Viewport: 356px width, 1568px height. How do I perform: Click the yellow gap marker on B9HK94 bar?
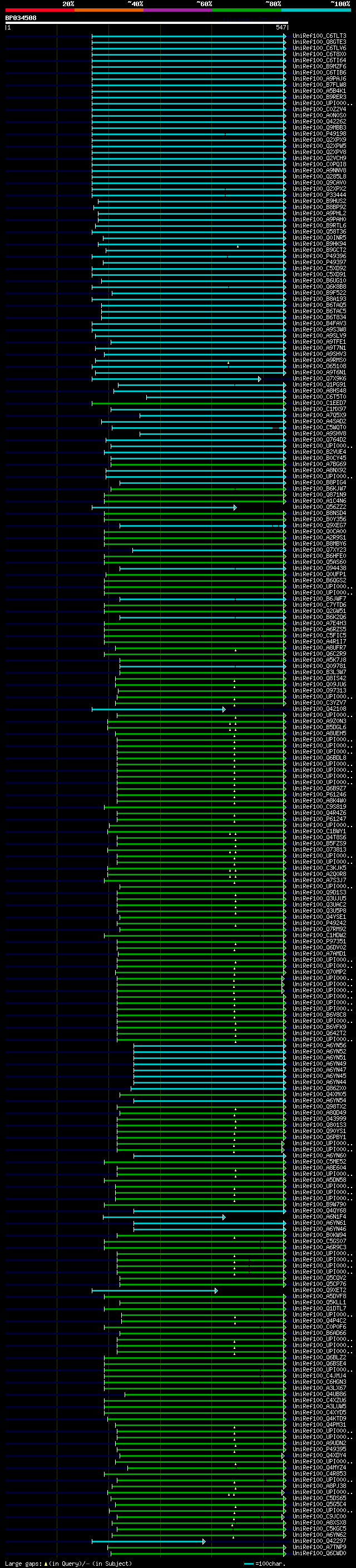click(238, 246)
